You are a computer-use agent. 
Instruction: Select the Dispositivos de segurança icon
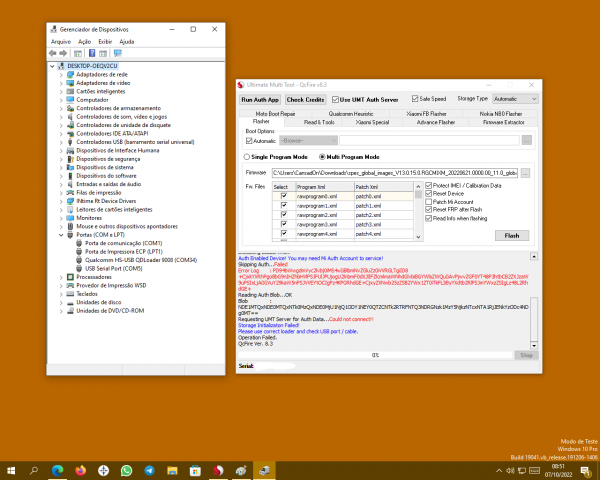pos(70,159)
